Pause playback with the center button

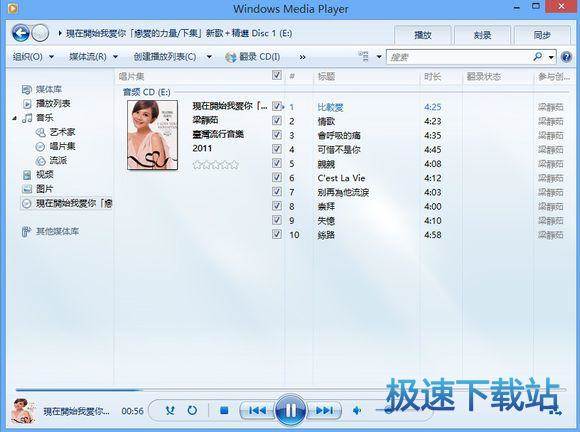(x=290, y=410)
